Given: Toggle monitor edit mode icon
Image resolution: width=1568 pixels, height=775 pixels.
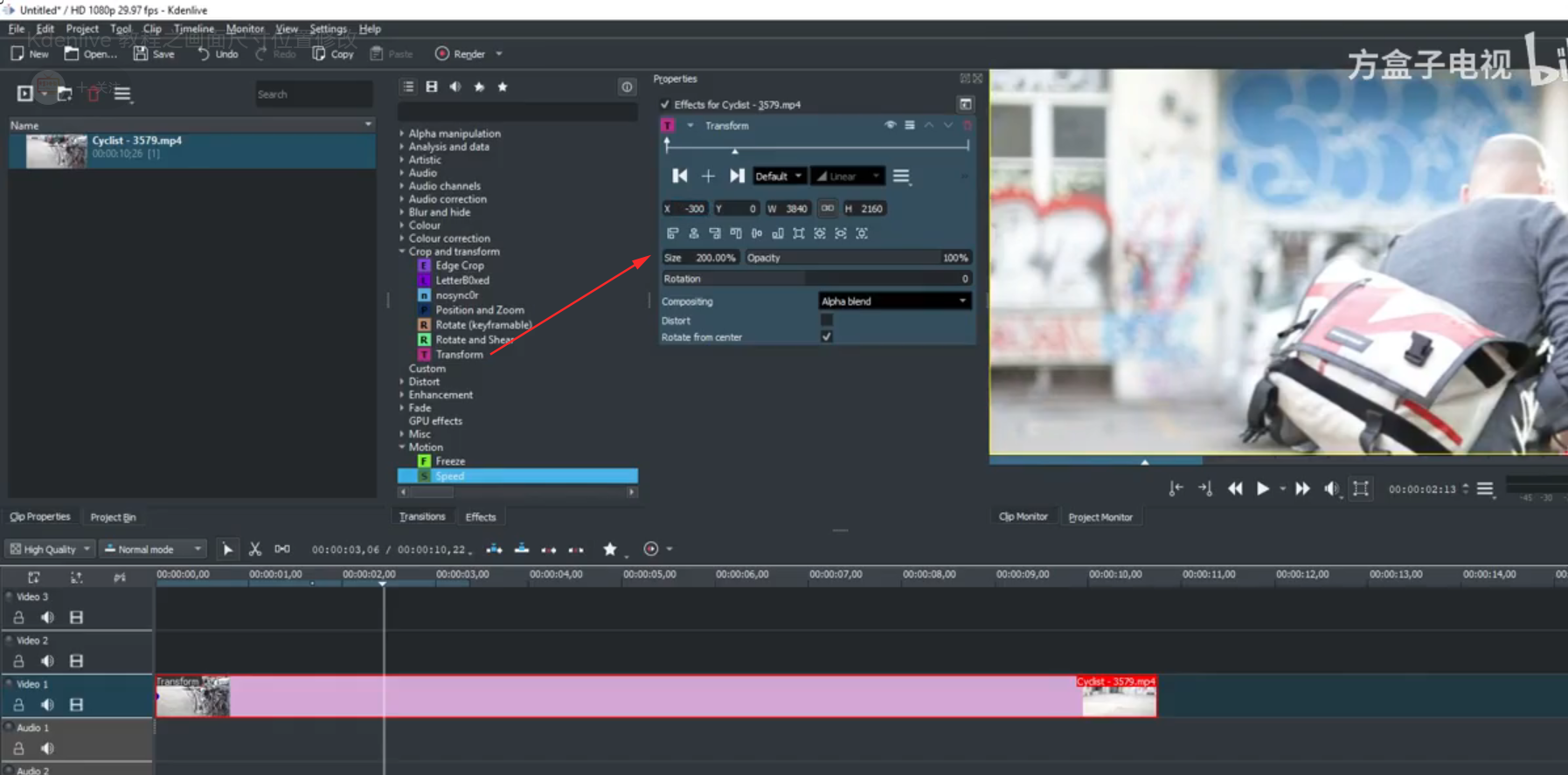Looking at the screenshot, I should click(x=1361, y=488).
